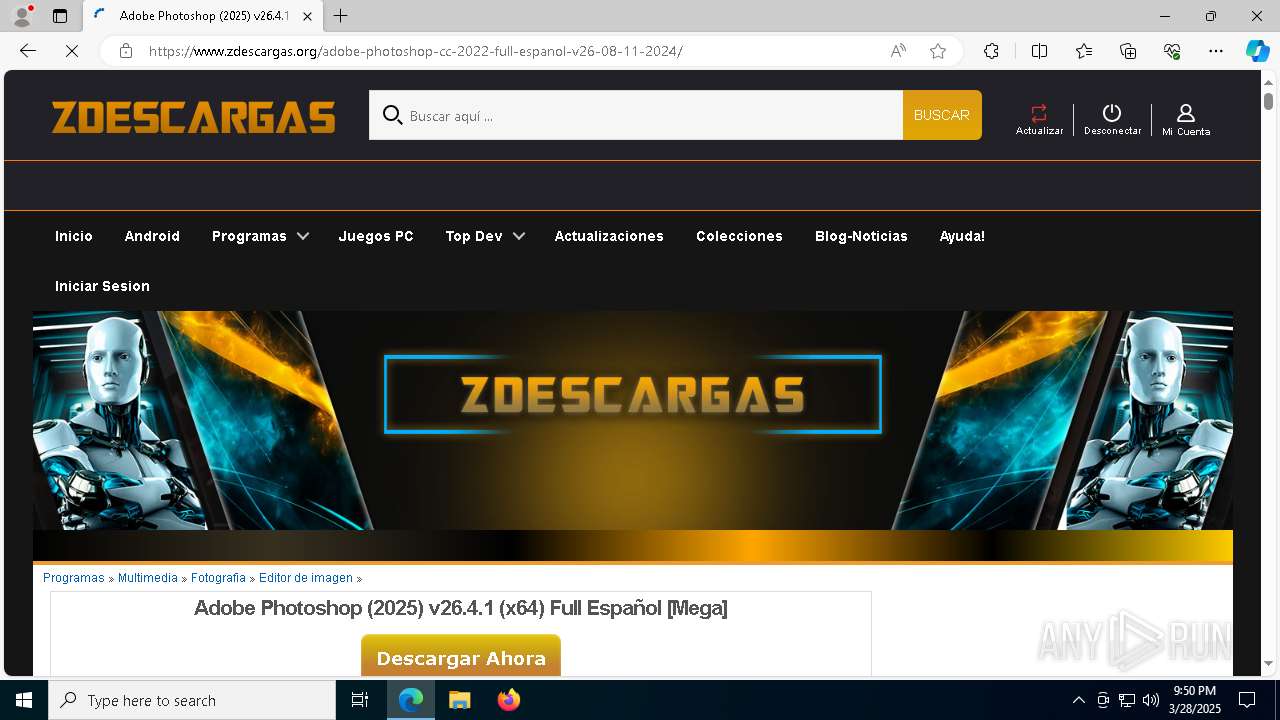Follow Multimedia breadcrumb link
The image size is (1280, 720).
coord(147,578)
